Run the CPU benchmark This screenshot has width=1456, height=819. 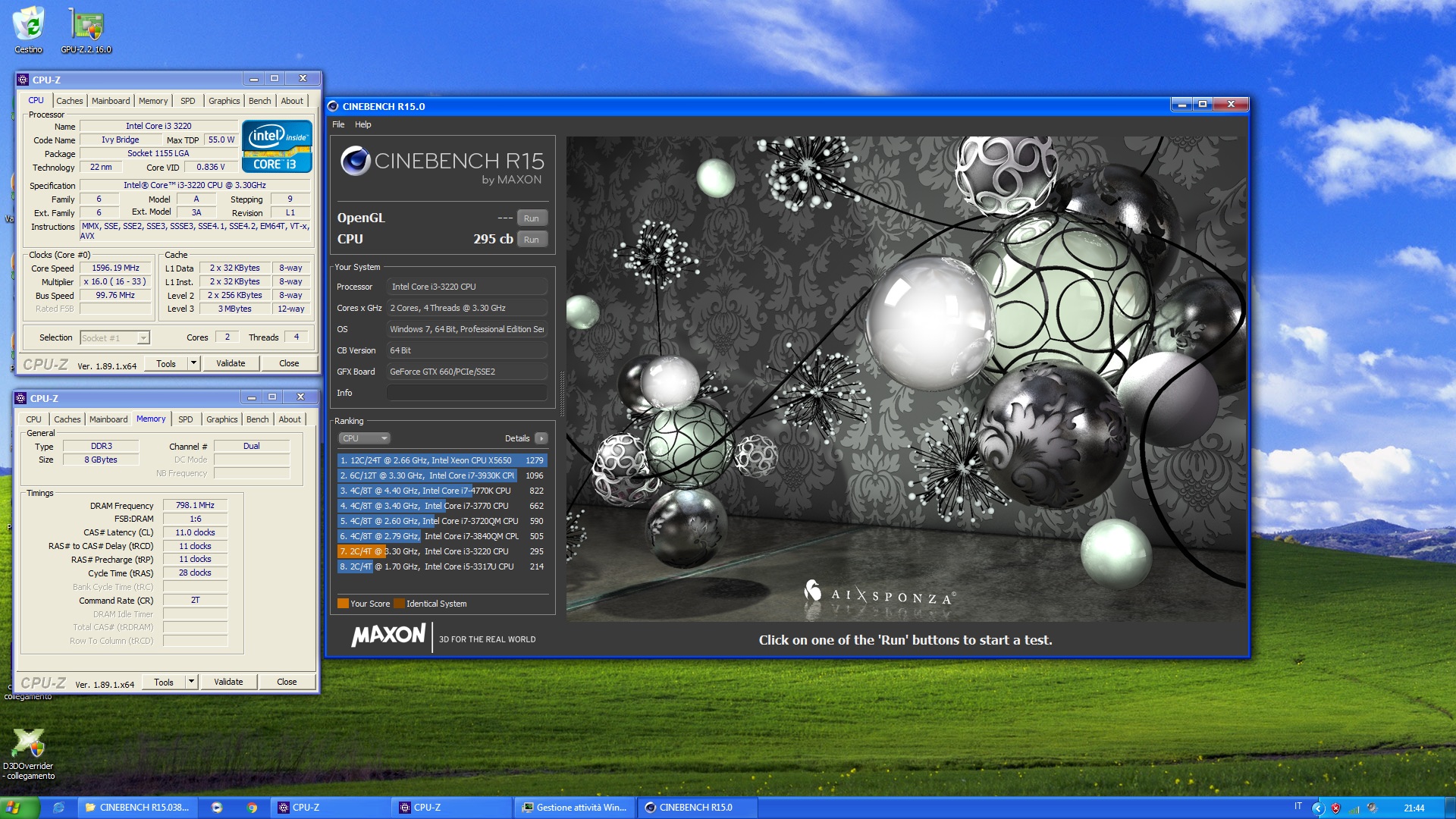click(532, 240)
